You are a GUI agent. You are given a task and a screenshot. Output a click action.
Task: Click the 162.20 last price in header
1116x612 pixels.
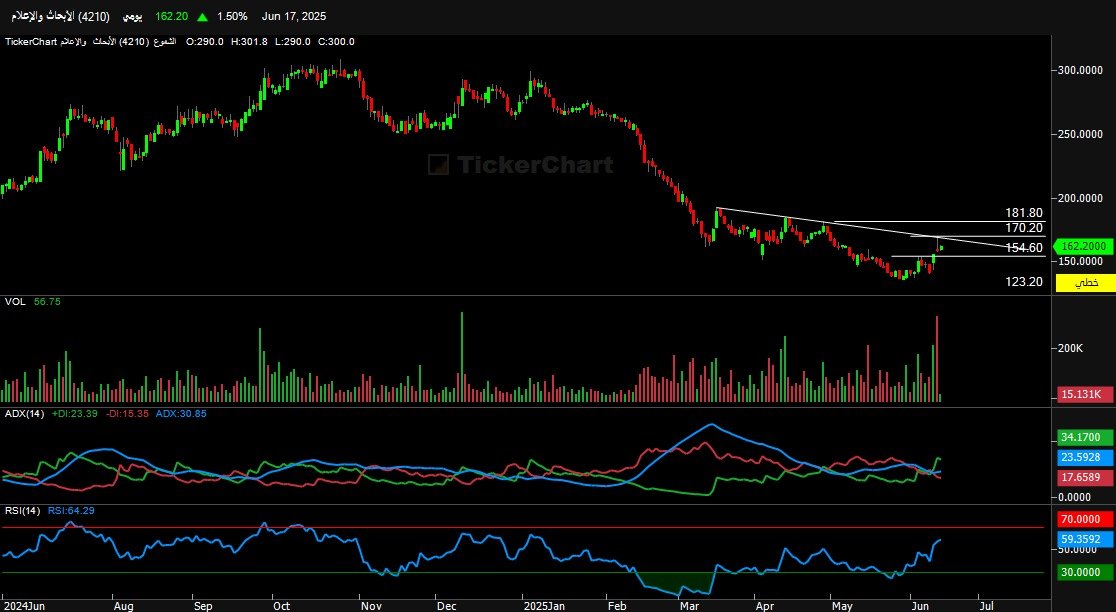click(172, 16)
